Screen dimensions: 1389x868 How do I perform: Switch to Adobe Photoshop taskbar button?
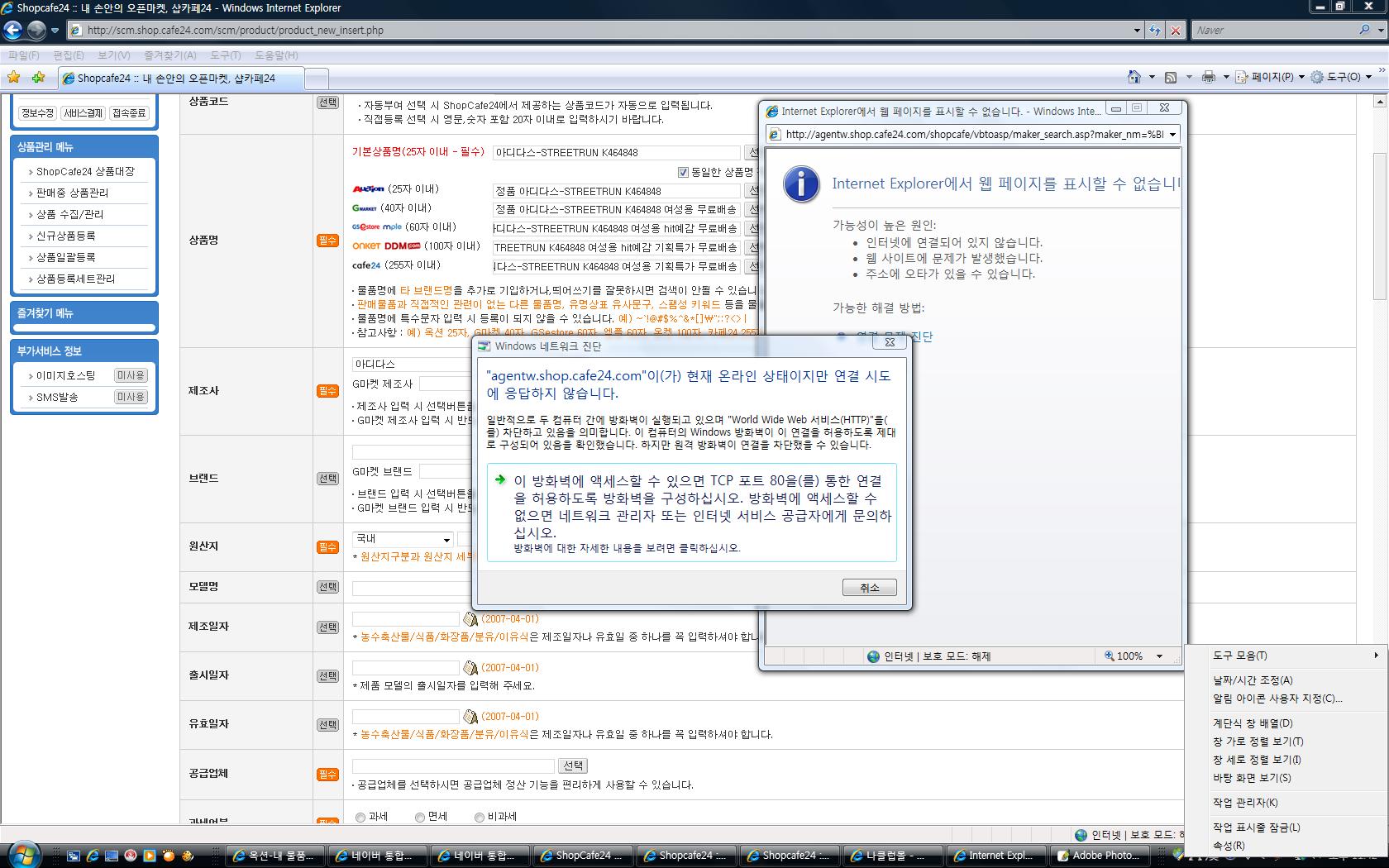1099,856
